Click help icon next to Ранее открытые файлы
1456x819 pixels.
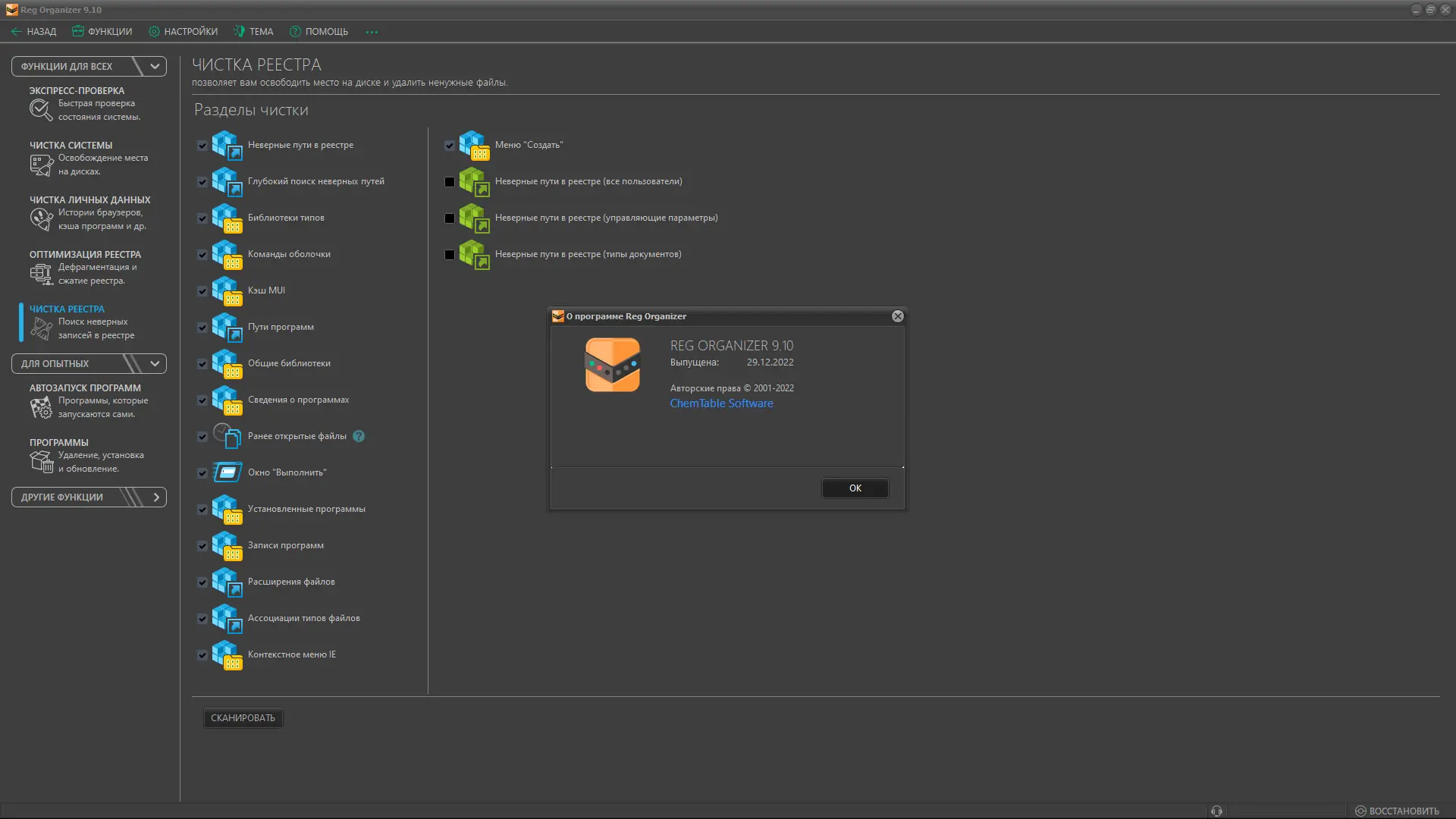click(x=359, y=436)
